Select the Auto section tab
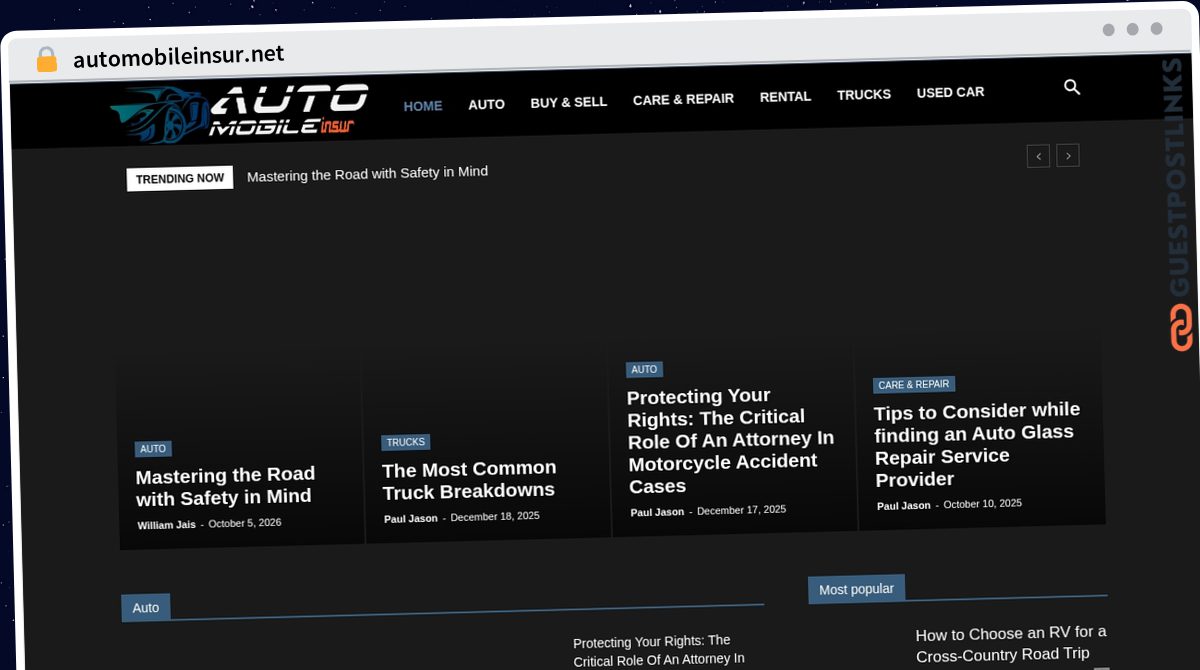Viewport: 1200px width, 670px height. coord(146,608)
